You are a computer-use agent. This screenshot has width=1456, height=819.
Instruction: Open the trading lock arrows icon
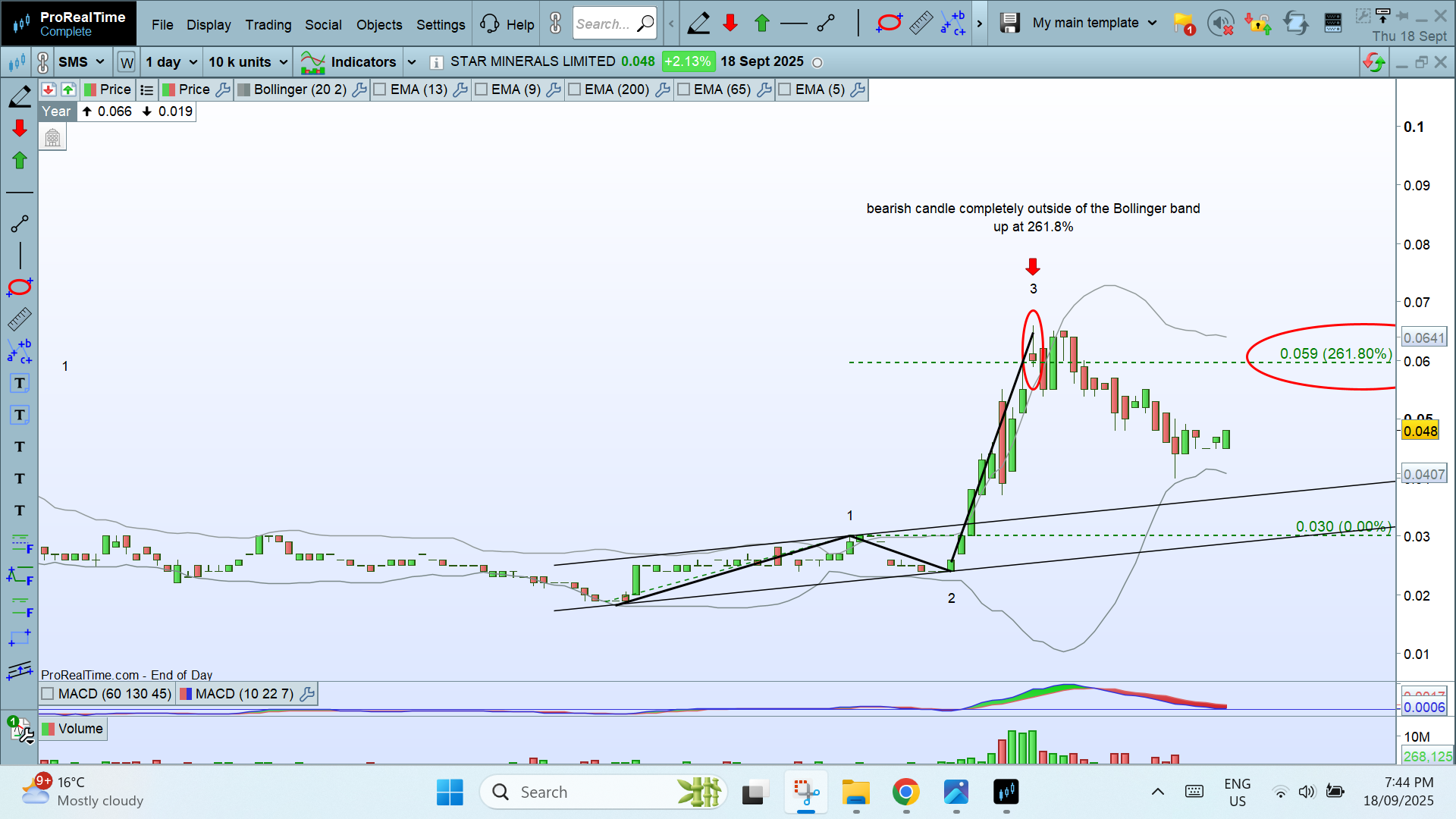click(1257, 24)
